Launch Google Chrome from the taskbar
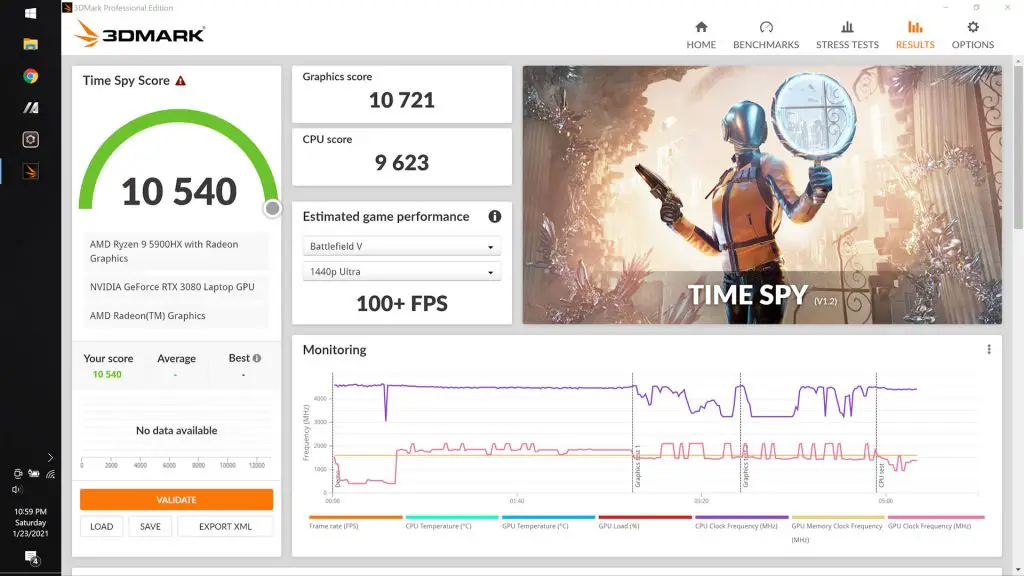Screen dimensions: 1024x576 pos(30,76)
